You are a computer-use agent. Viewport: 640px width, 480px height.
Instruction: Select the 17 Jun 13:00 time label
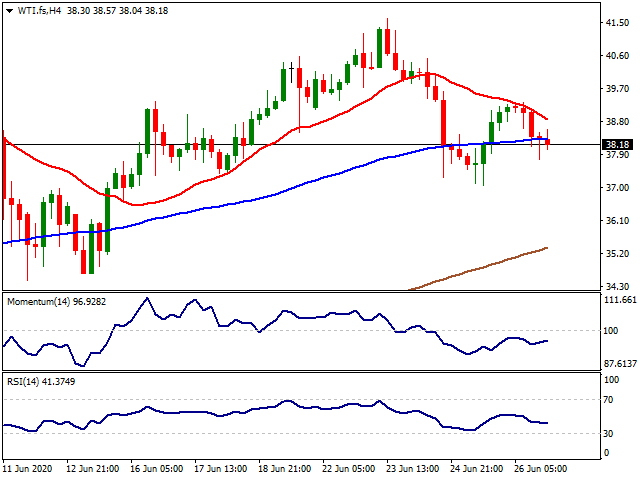(x=221, y=469)
